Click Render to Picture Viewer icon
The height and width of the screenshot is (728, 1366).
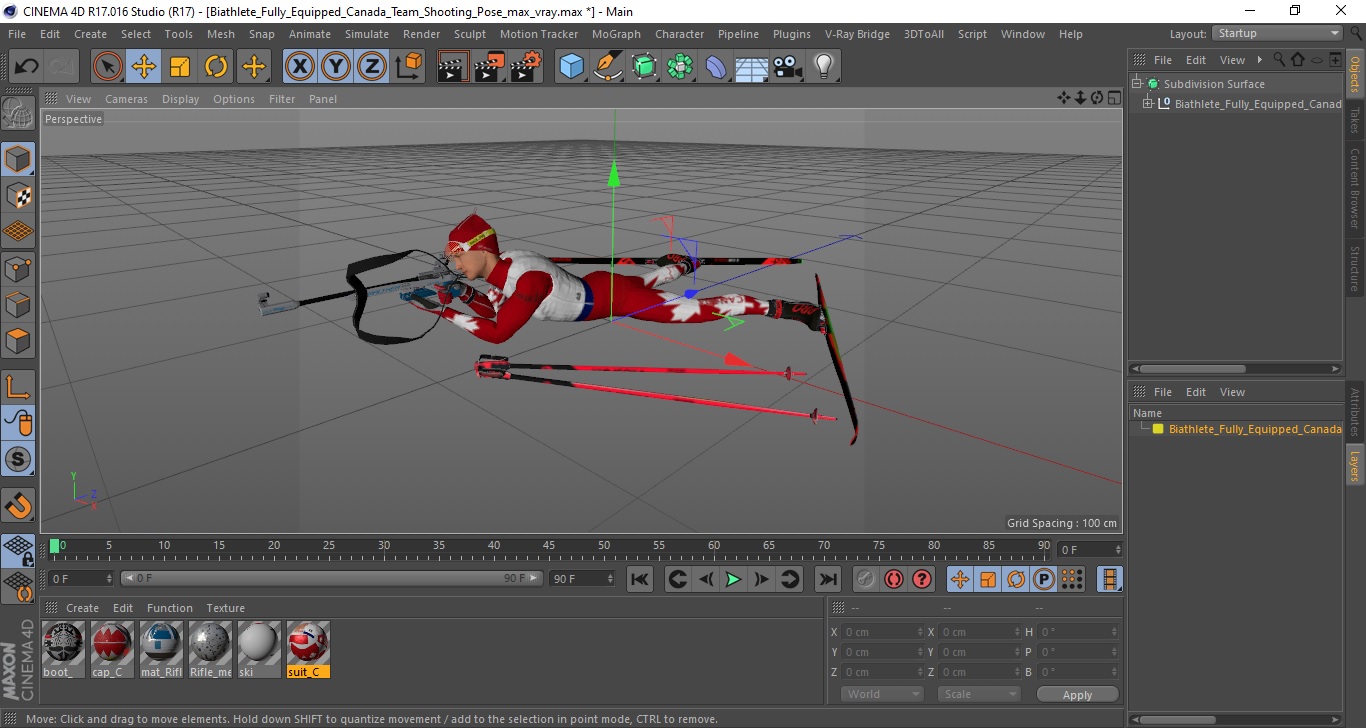pos(490,67)
